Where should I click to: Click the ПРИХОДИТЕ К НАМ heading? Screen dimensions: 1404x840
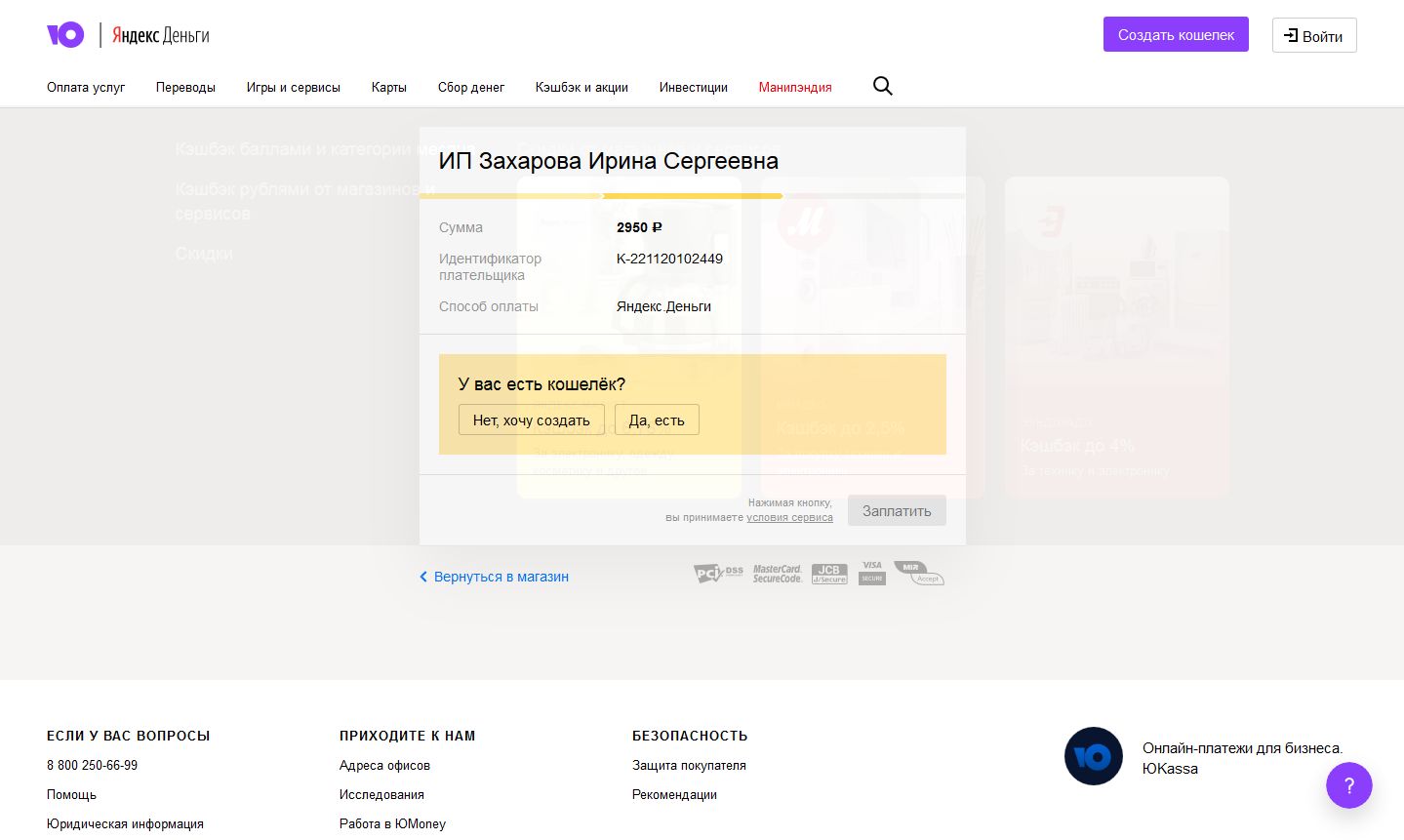[x=408, y=736]
